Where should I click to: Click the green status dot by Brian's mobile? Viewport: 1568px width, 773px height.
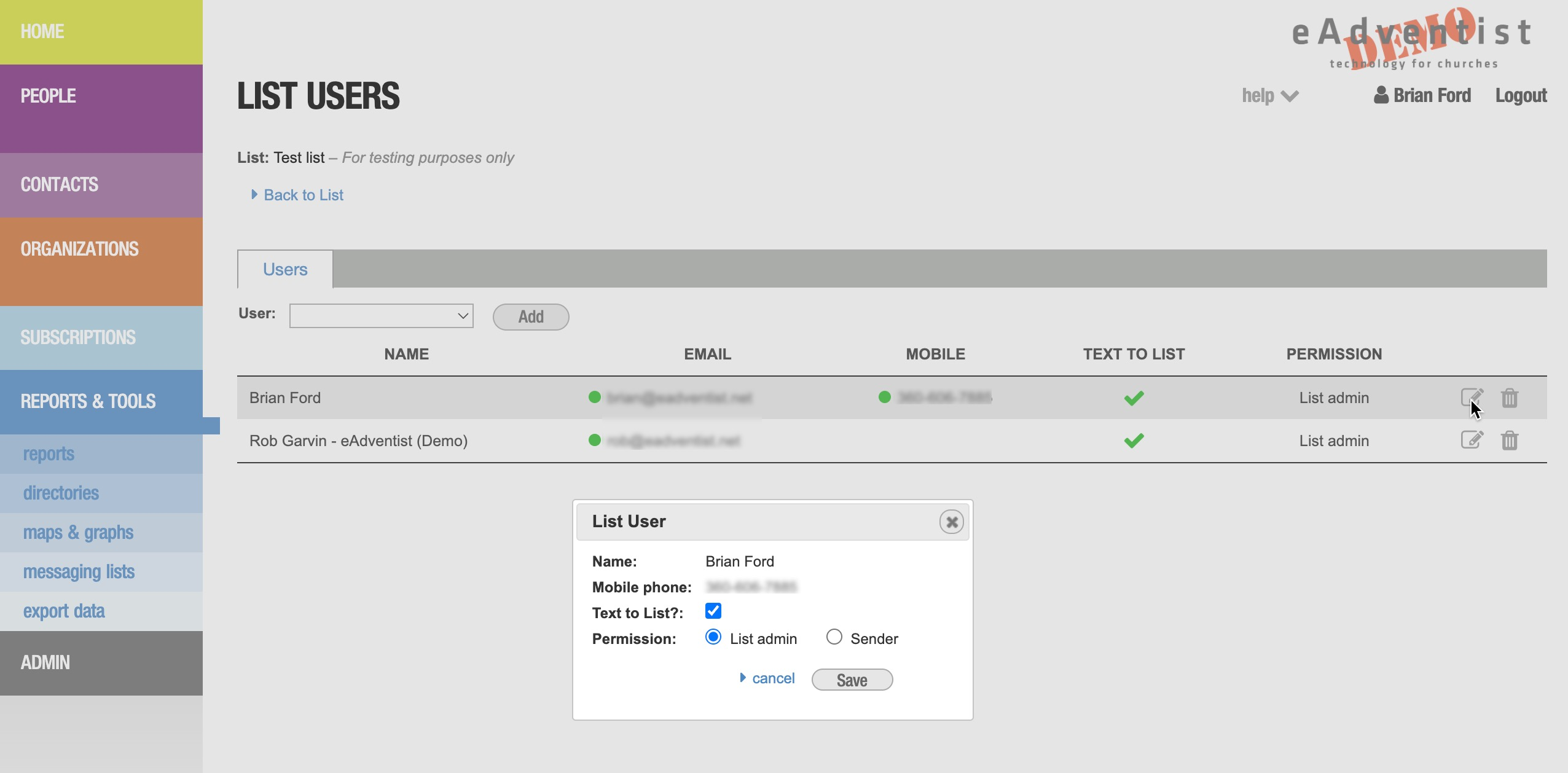(885, 397)
